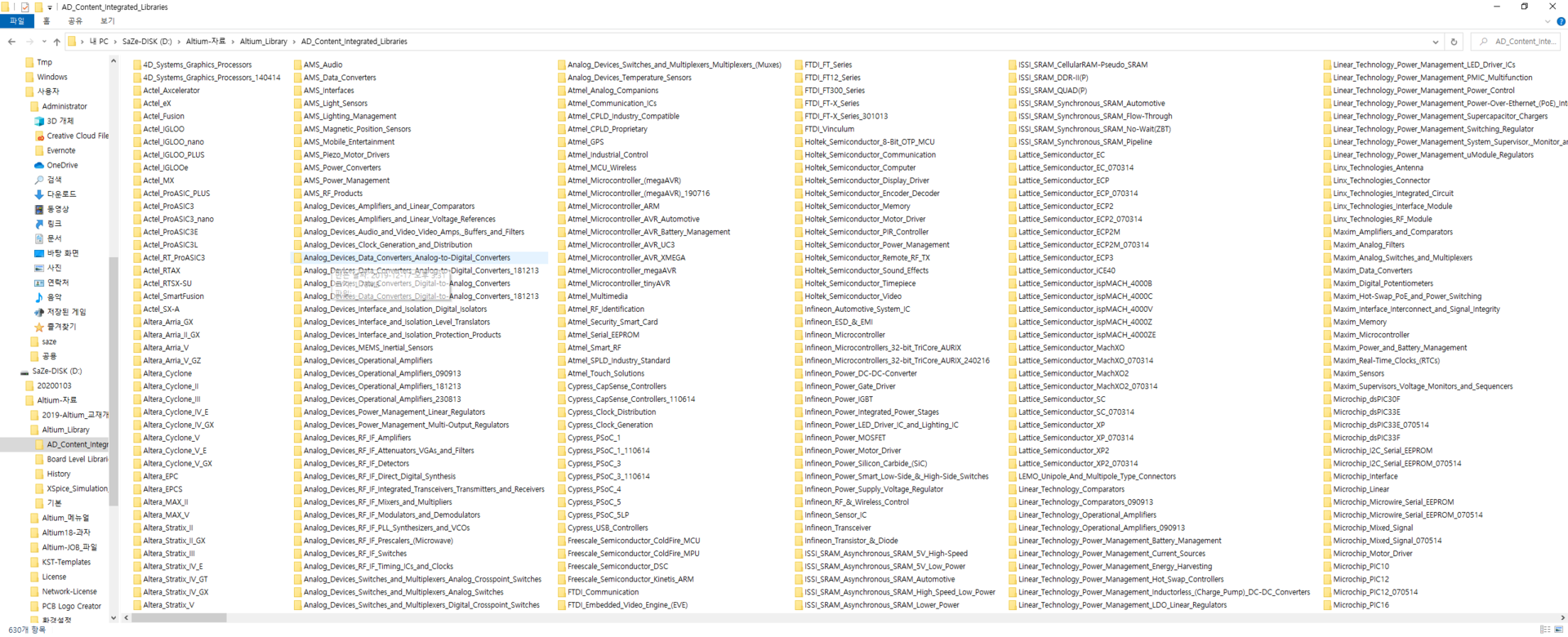This screenshot has height=637, width=1568.
Task: Expand the chevron after Altium_Library in path
Action: coord(294,41)
